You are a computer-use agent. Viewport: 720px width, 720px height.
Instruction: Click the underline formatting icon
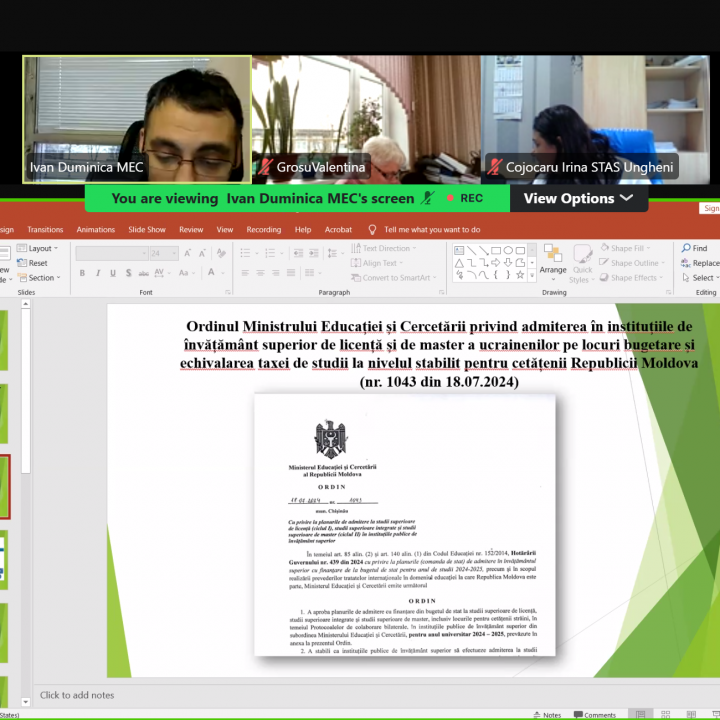pos(110,273)
